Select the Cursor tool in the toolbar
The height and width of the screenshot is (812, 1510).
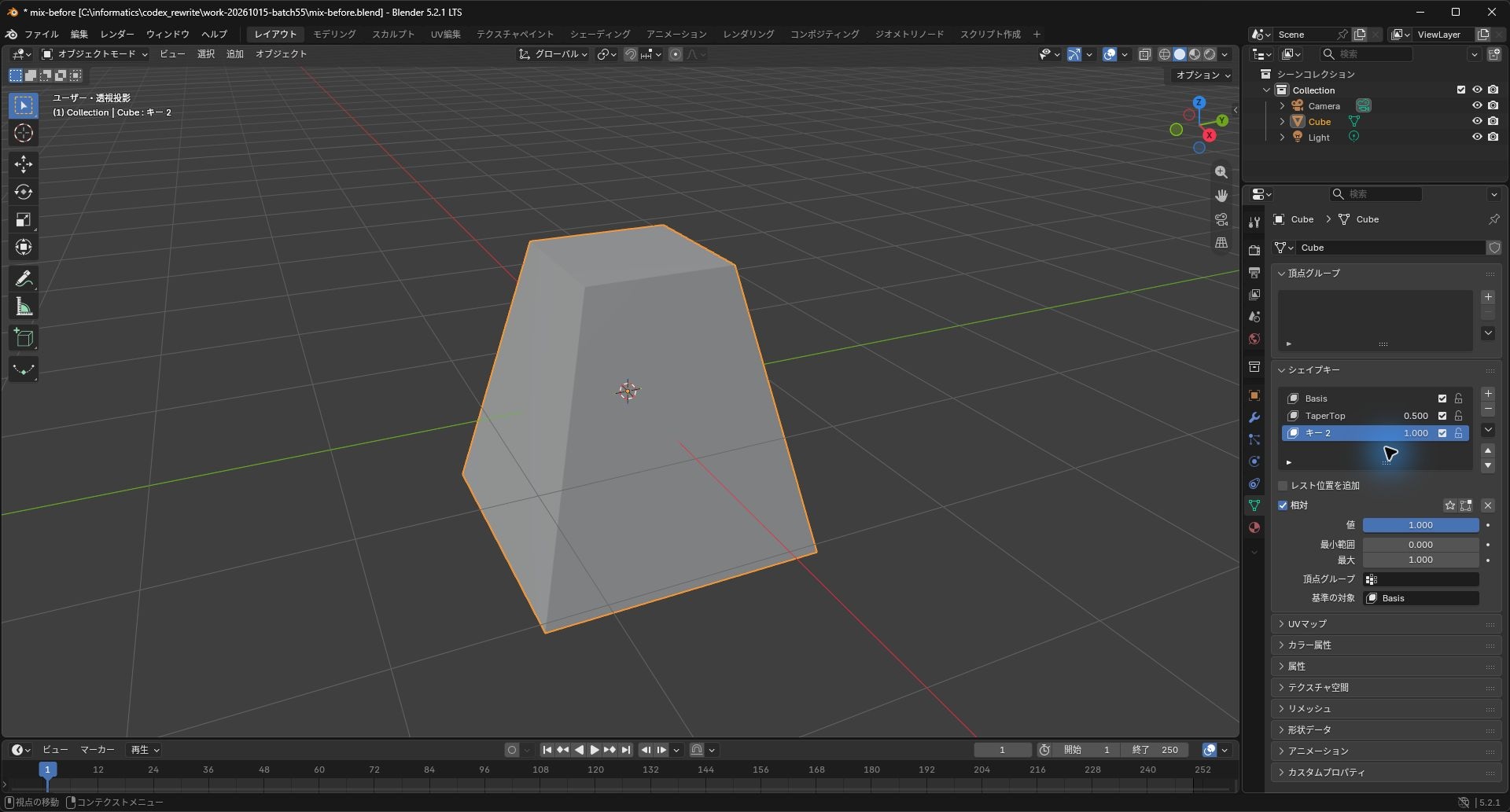[x=24, y=133]
